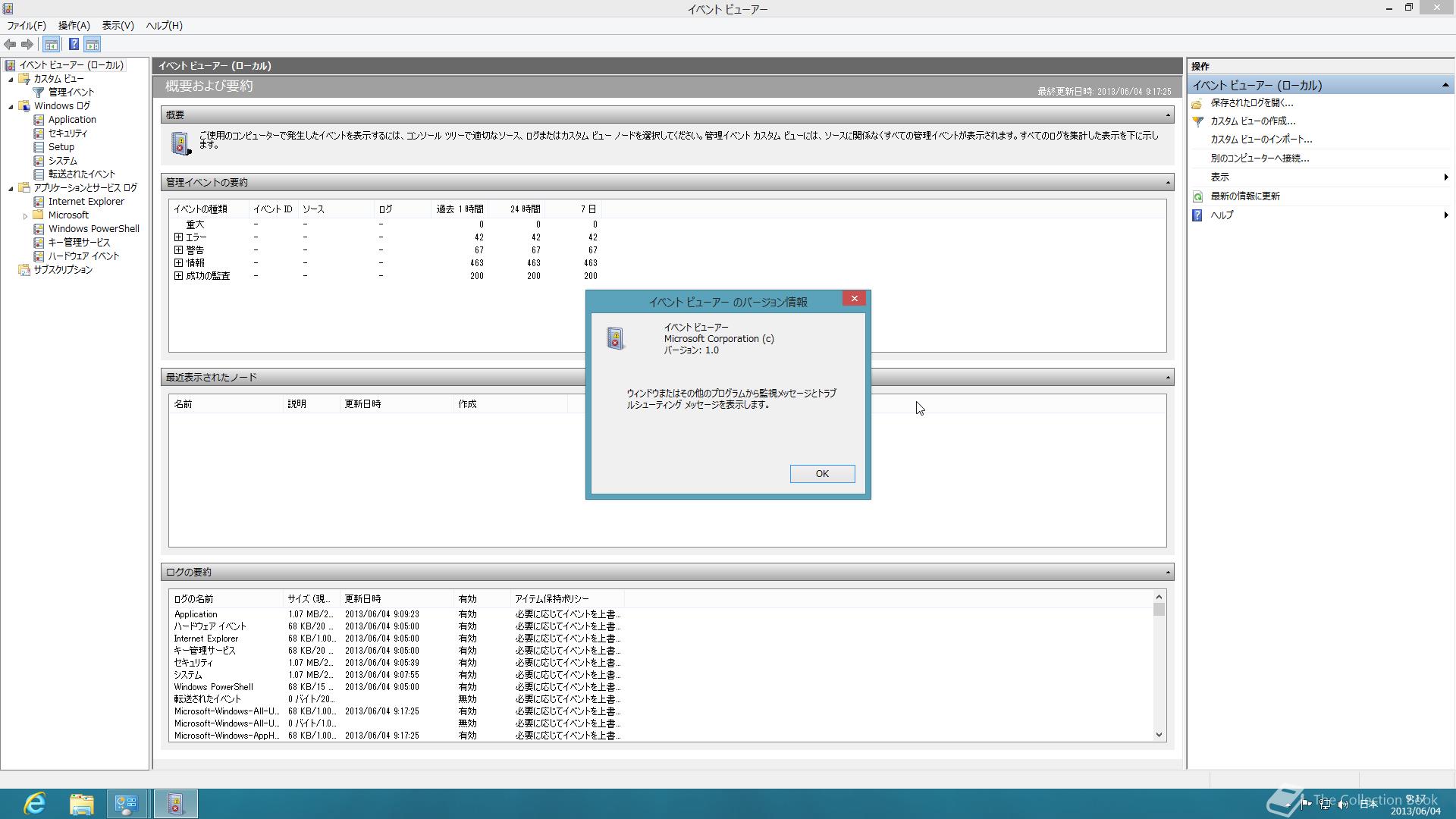Click the キー管理サービス log icon
1456x819 pixels.
(x=39, y=243)
